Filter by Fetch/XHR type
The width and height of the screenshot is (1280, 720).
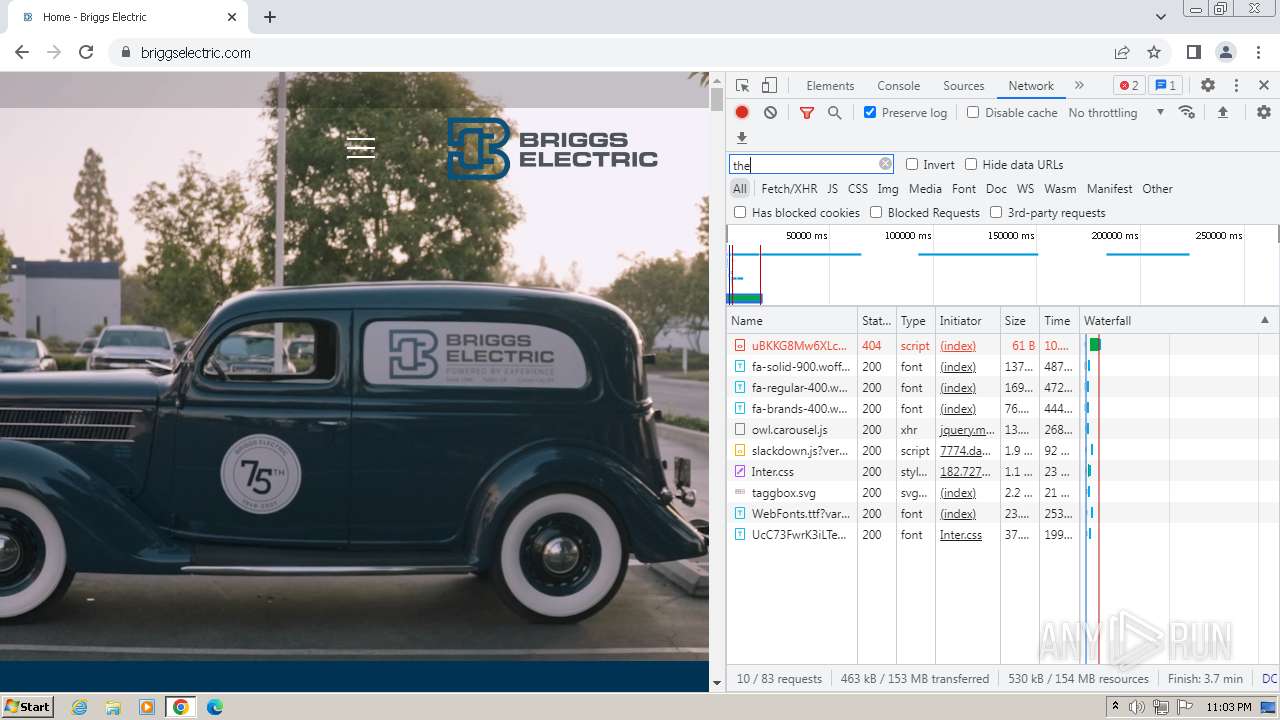(789, 189)
